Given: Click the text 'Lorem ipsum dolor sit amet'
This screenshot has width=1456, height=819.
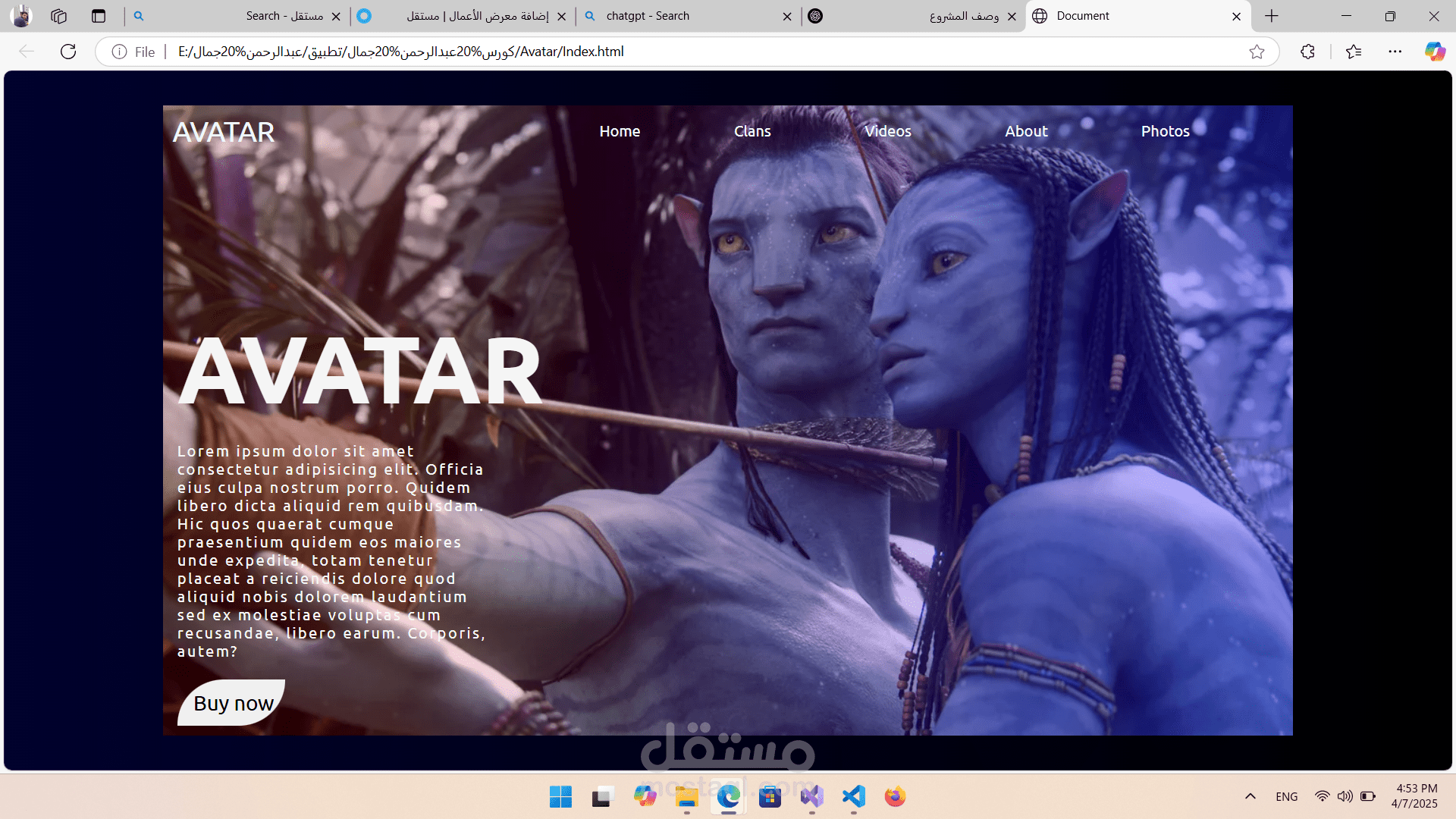Looking at the screenshot, I should coord(296,451).
